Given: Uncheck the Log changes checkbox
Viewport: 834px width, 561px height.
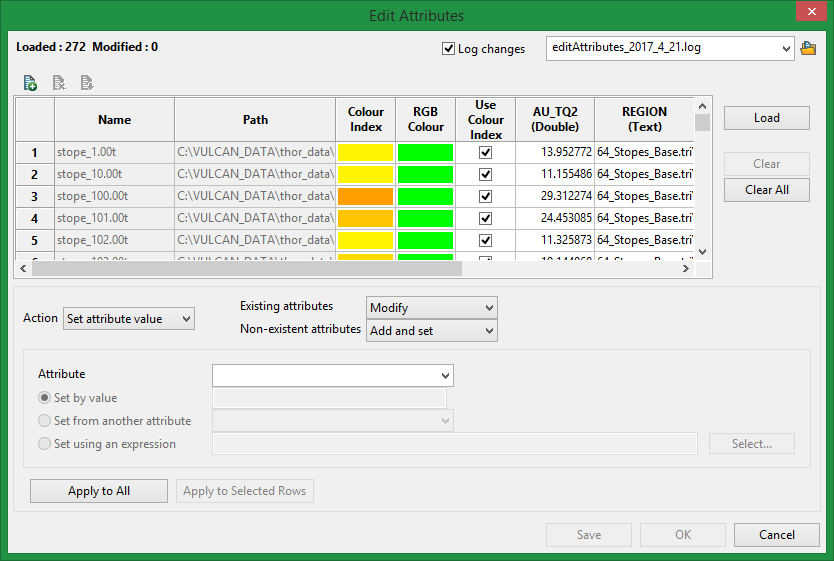Looking at the screenshot, I should (448, 49).
